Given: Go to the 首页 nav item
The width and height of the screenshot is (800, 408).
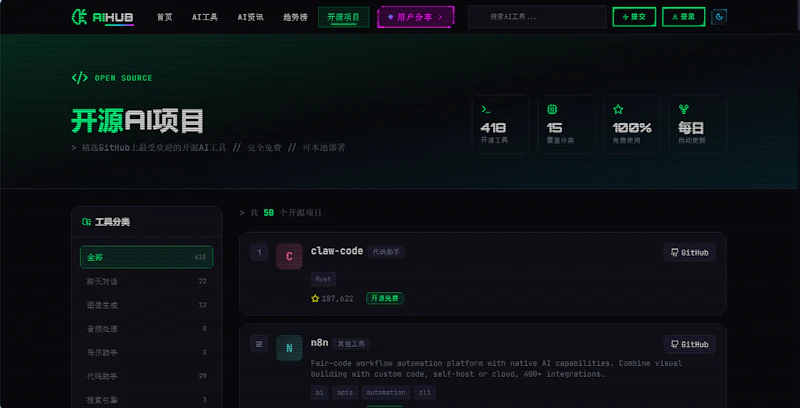Looking at the screenshot, I should [x=164, y=17].
